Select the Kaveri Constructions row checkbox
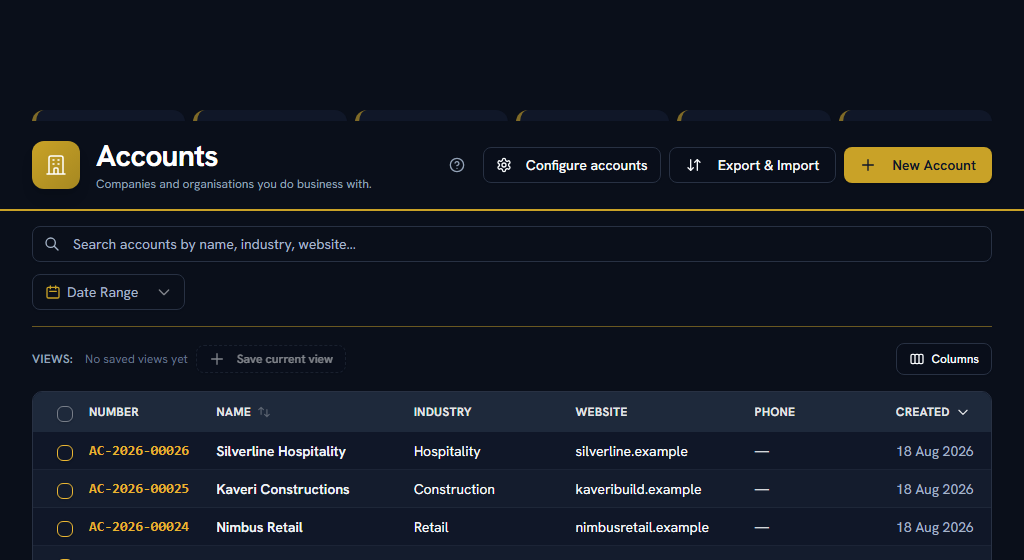This screenshot has width=1024, height=560. pos(65,490)
